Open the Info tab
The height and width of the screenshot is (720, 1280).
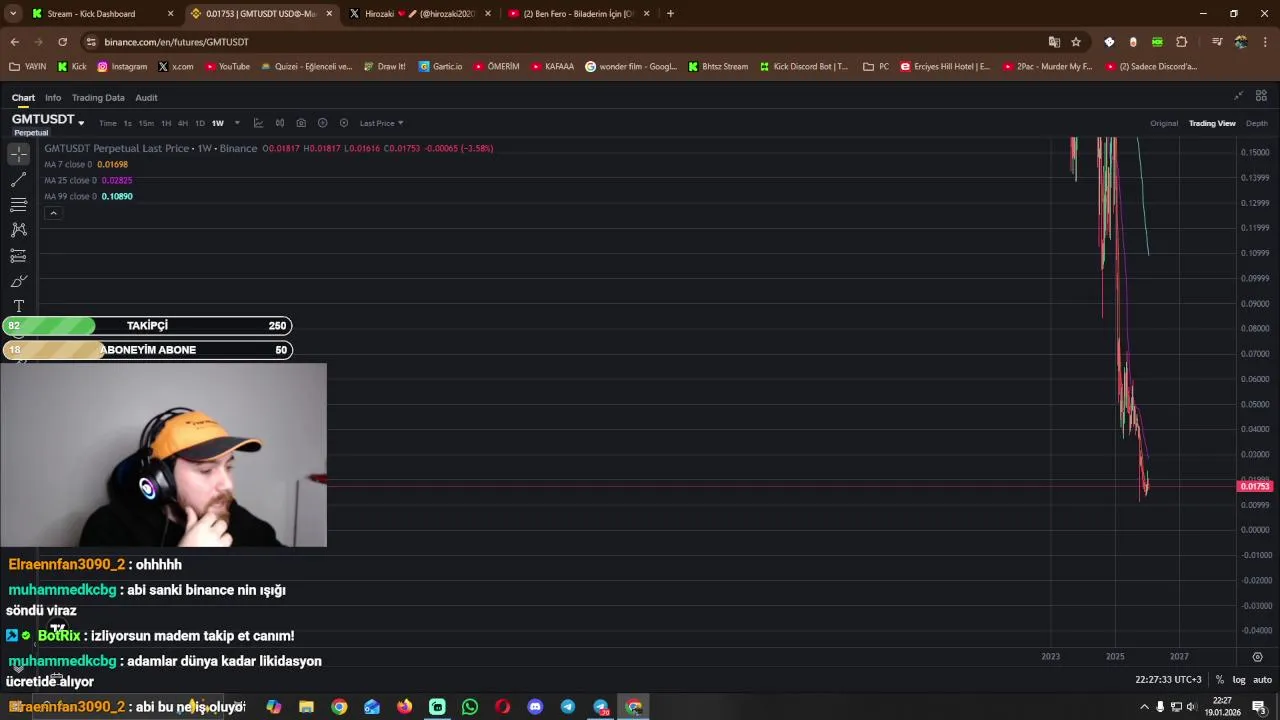click(x=53, y=97)
